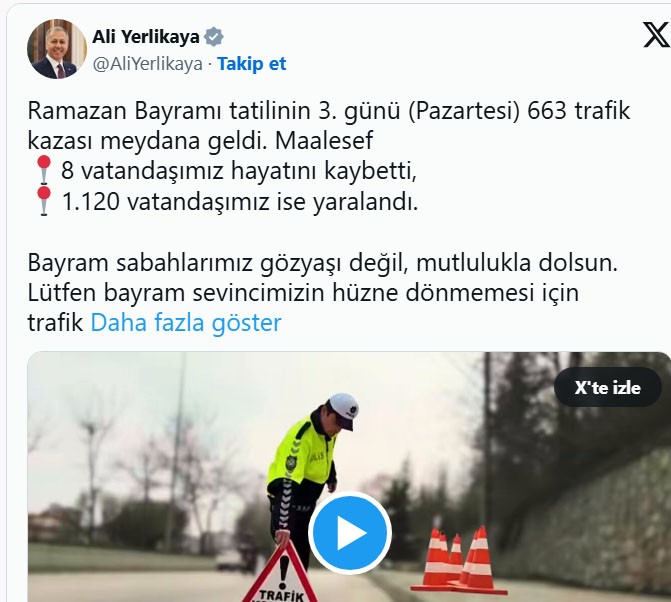Image resolution: width=671 pixels, height=602 pixels.
Task: Open the X logo in the tweet corner
Action: [x=656, y=34]
